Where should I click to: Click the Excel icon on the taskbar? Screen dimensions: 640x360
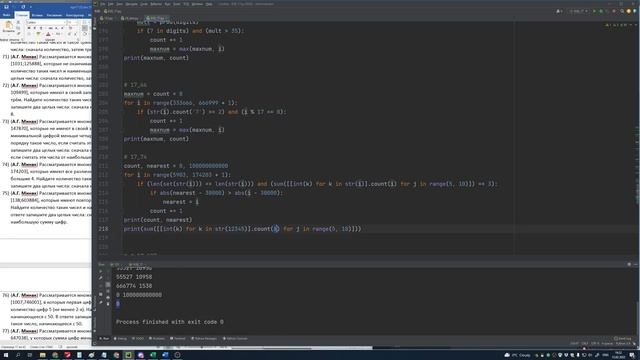(153, 355)
